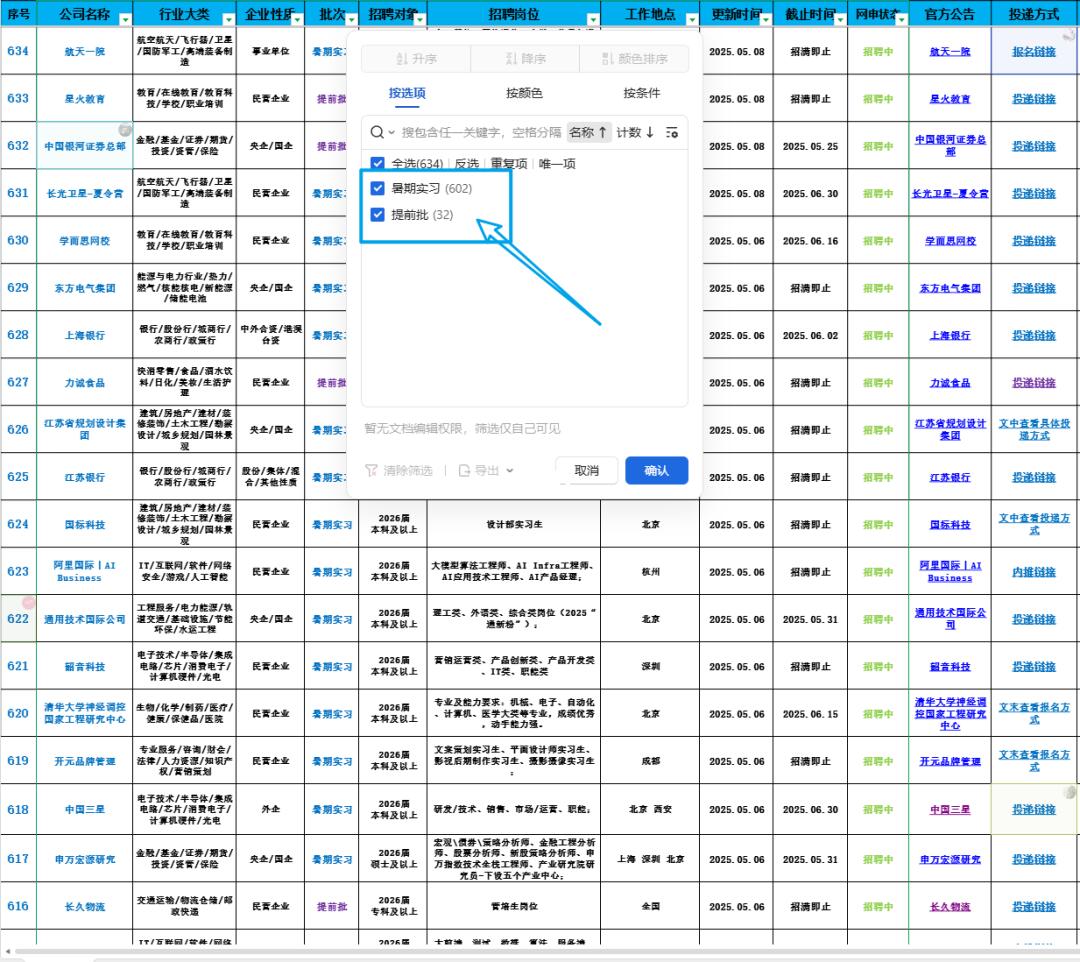Toggle the 全选(634) checkbox
Screen dimensions: 1080x962
tap(377, 163)
